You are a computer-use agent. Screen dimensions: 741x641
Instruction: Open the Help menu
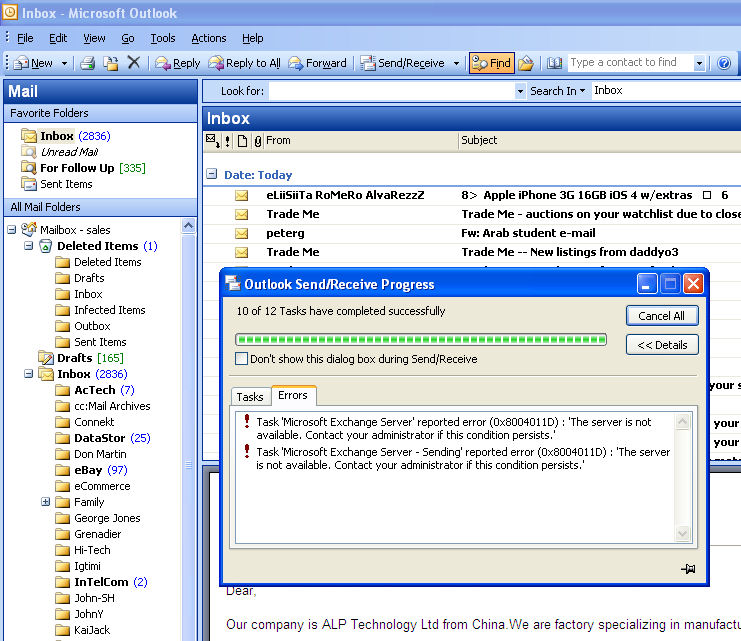(x=252, y=38)
